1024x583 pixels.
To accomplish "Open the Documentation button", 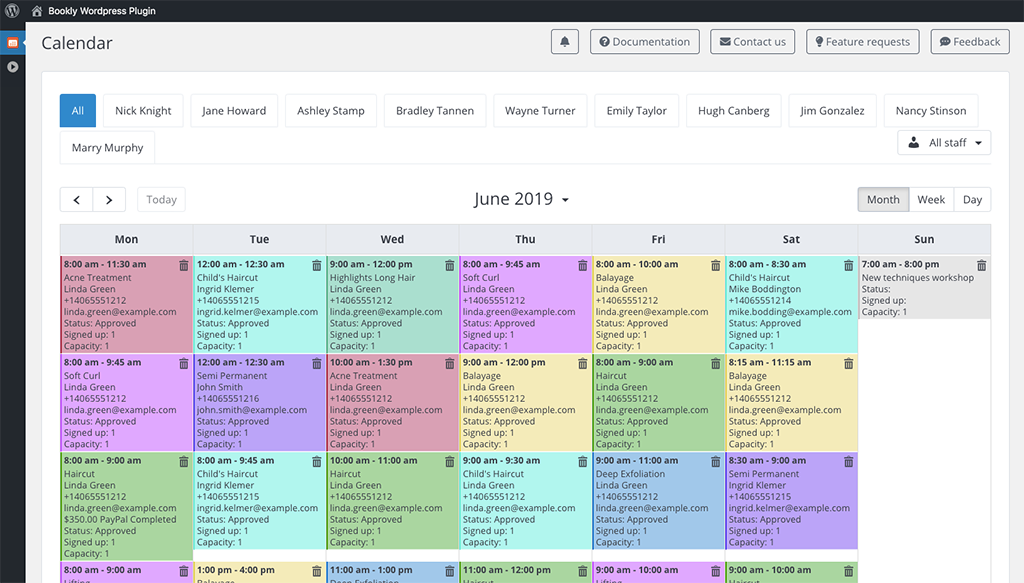I will (x=644, y=42).
